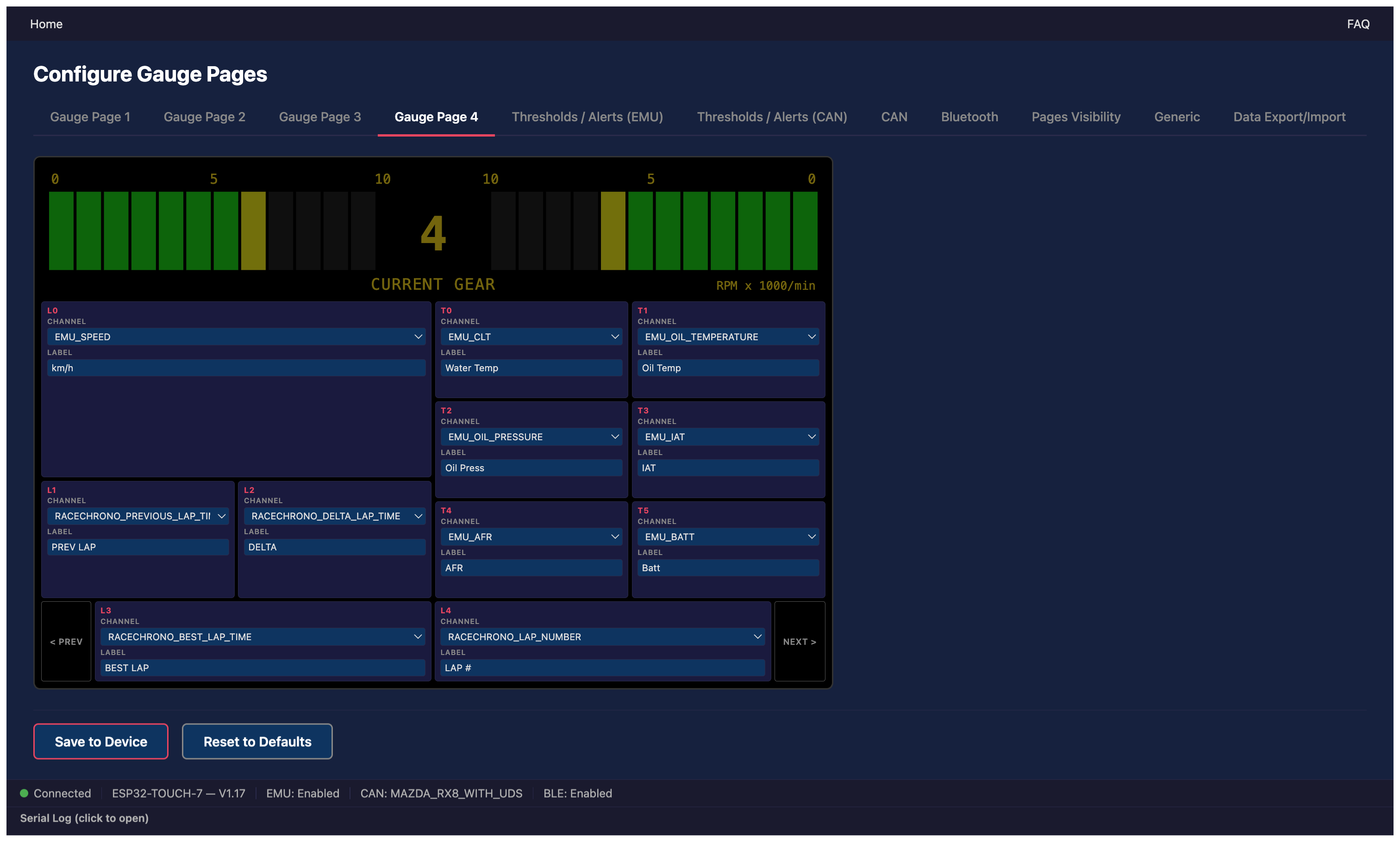Go to the Home link
The image size is (1400, 842).
(47, 24)
